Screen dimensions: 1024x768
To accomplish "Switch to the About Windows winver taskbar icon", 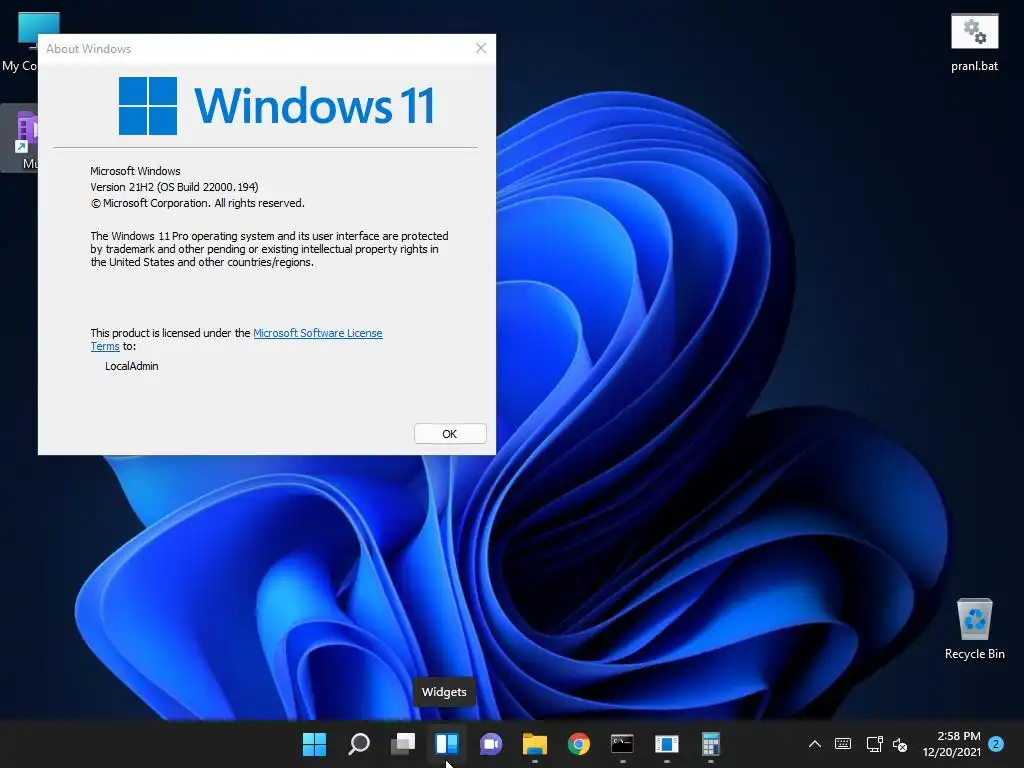I will pos(667,744).
